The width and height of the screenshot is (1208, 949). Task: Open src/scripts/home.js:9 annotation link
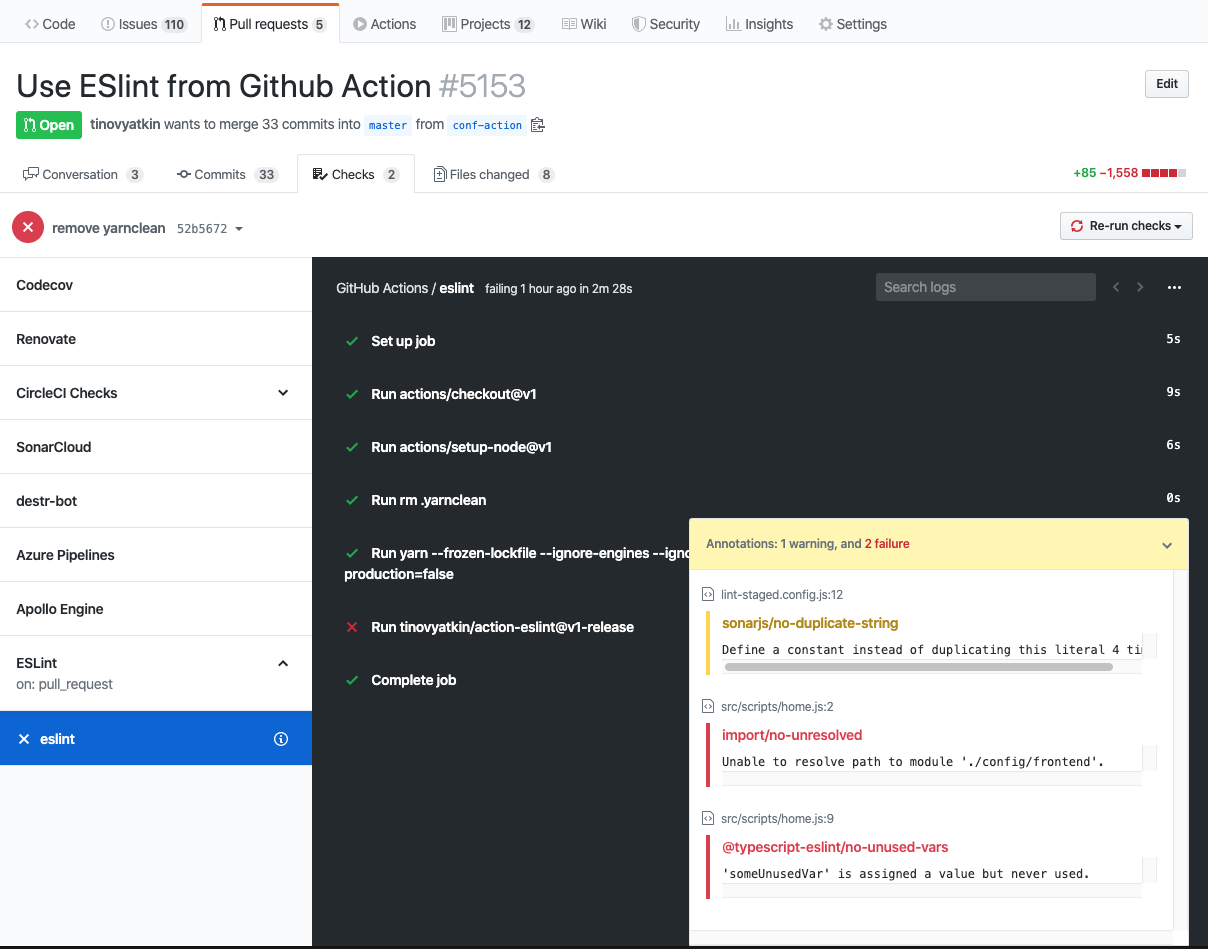(777, 818)
